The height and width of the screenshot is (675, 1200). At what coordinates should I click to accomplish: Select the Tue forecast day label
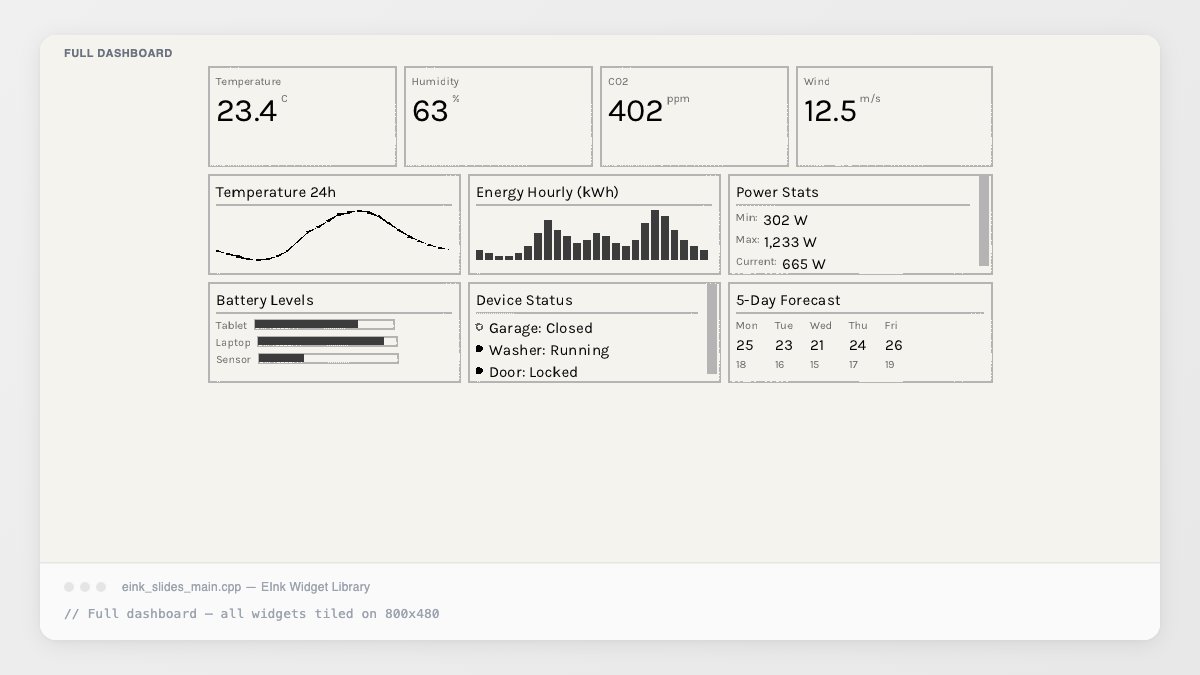784,326
